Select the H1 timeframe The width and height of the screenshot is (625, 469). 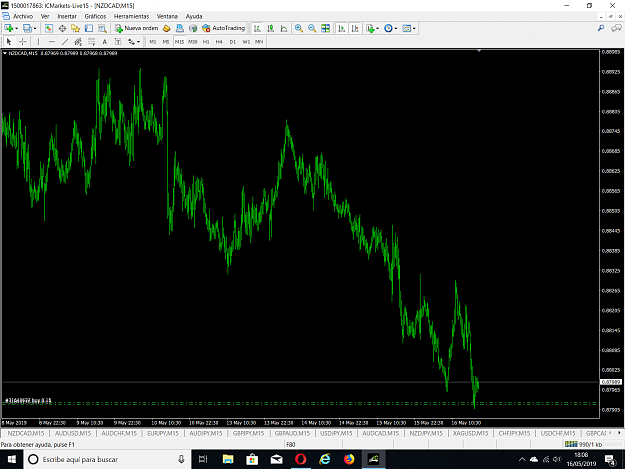[206, 41]
